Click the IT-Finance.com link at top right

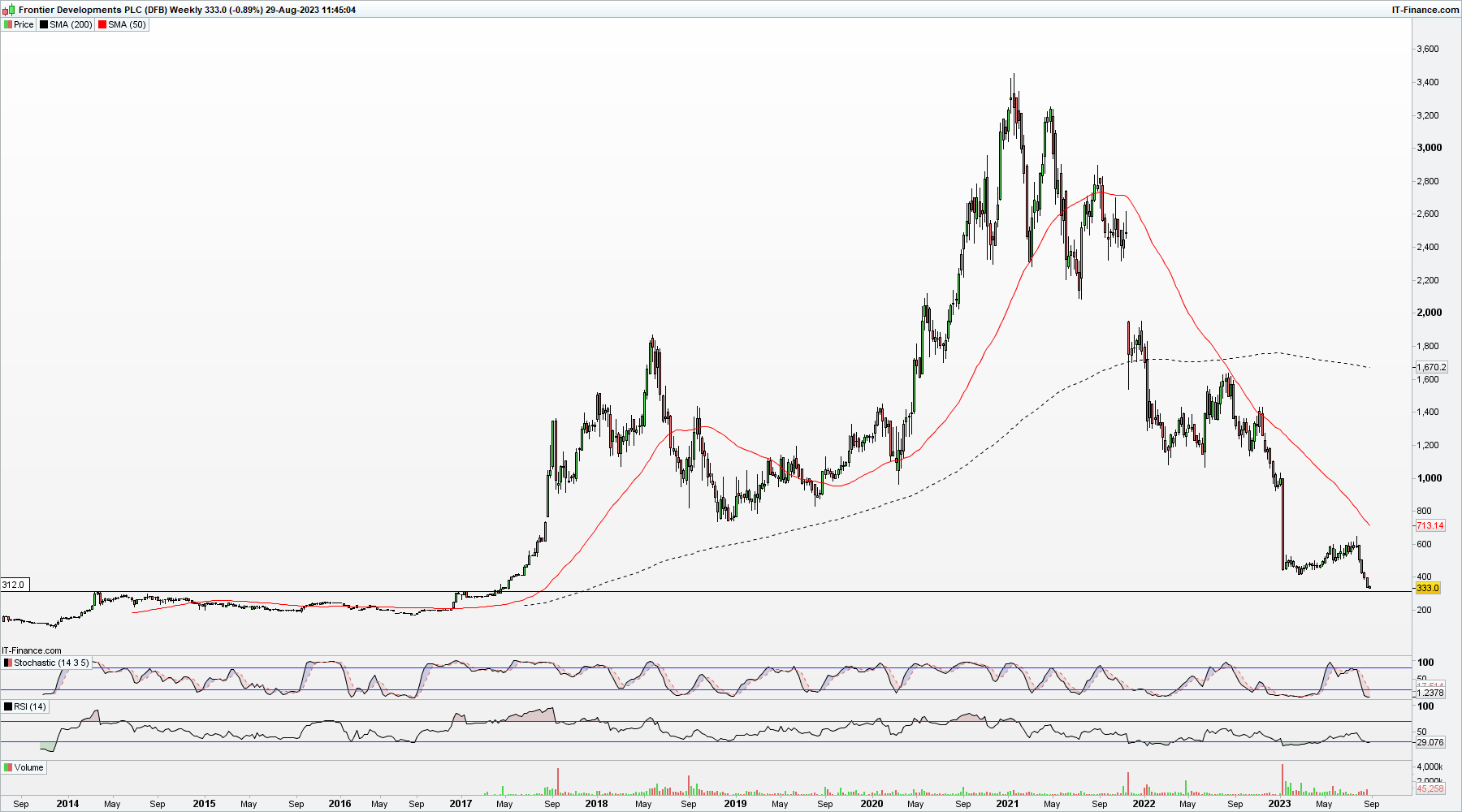pos(1425,10)
